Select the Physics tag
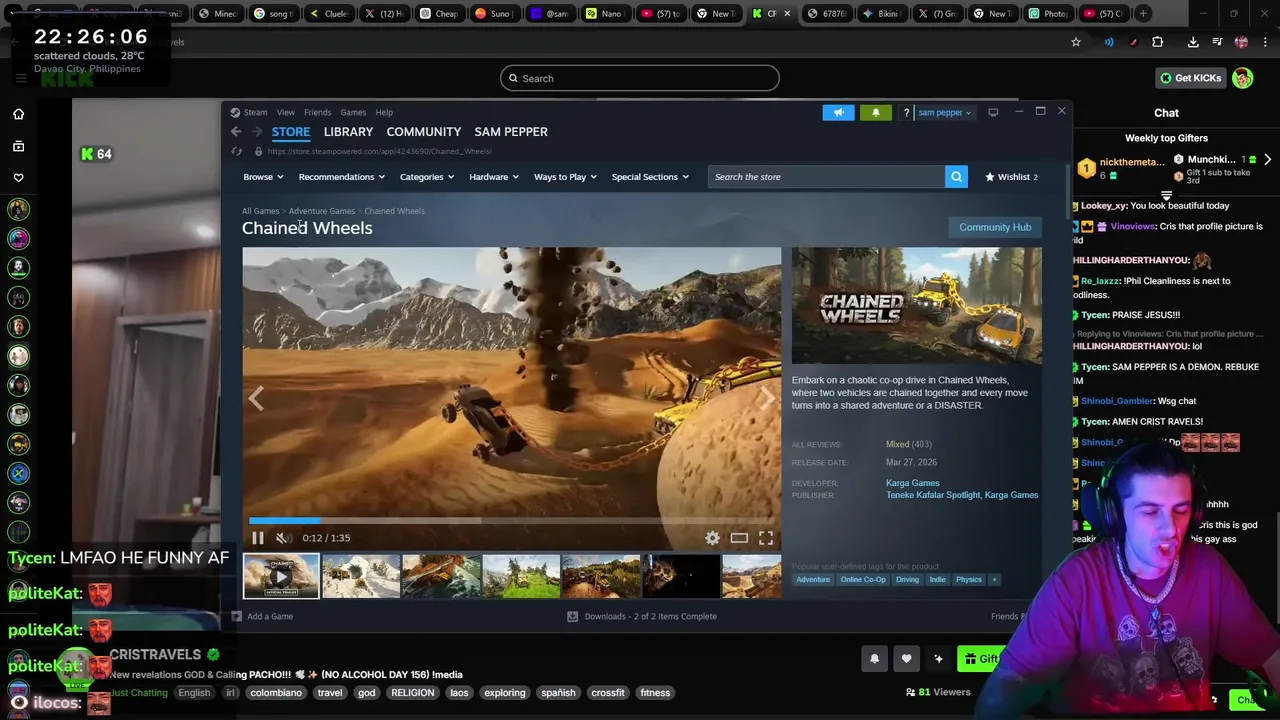1280x720 pixels. tap(969, 579)
